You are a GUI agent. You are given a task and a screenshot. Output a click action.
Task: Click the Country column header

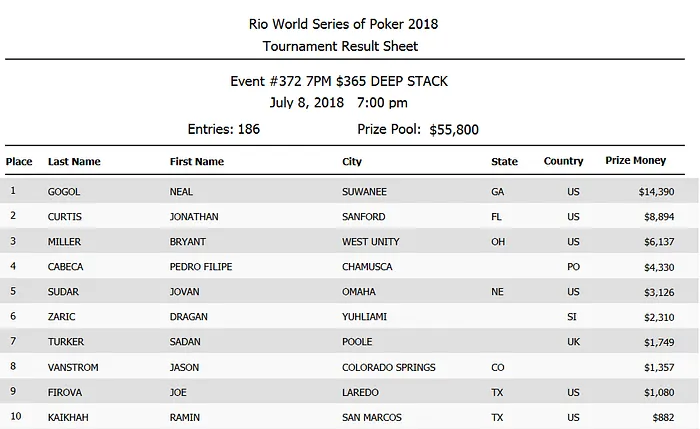(563, 161)
